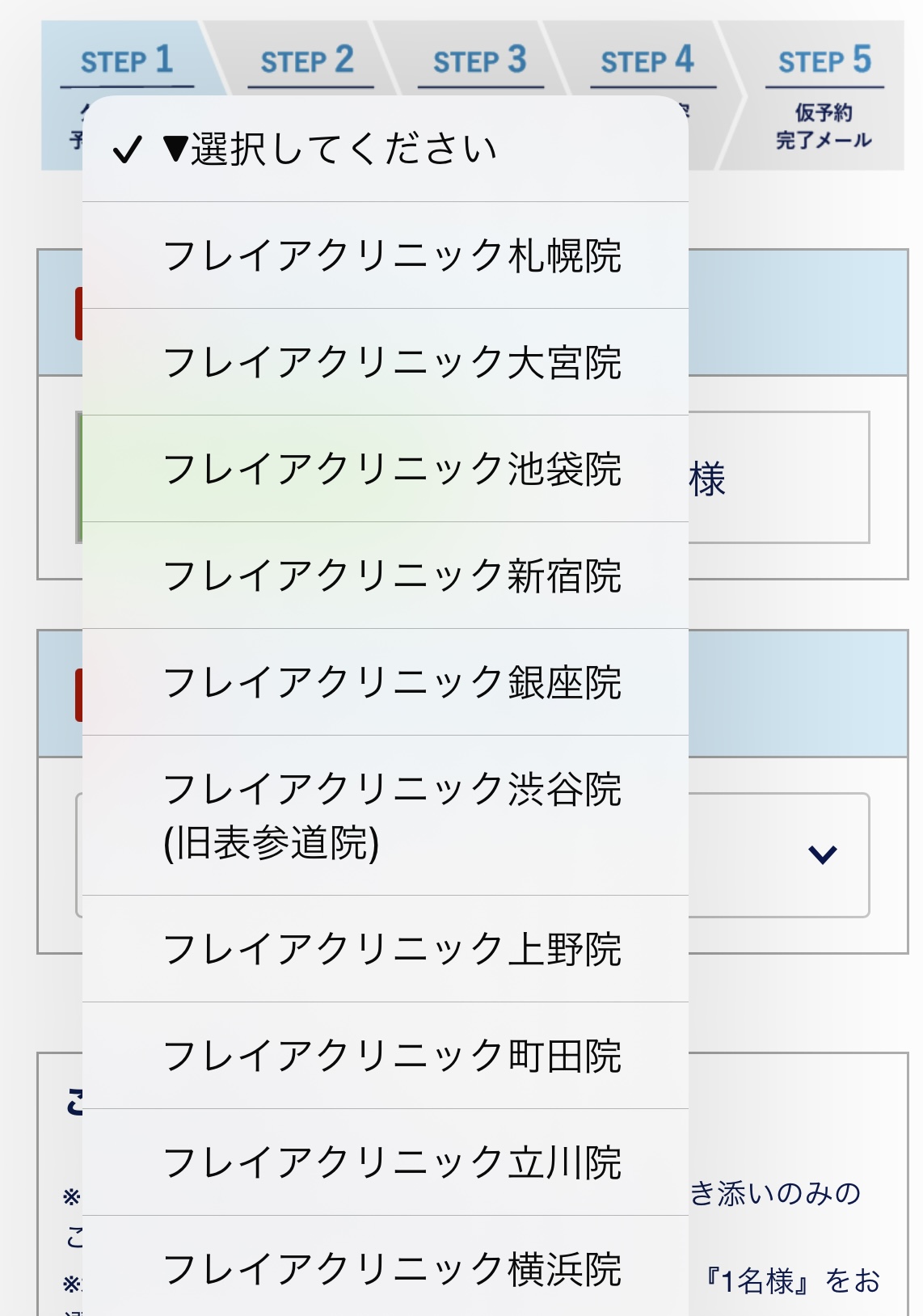Select the STEP 4 tab

pos(647,61)
